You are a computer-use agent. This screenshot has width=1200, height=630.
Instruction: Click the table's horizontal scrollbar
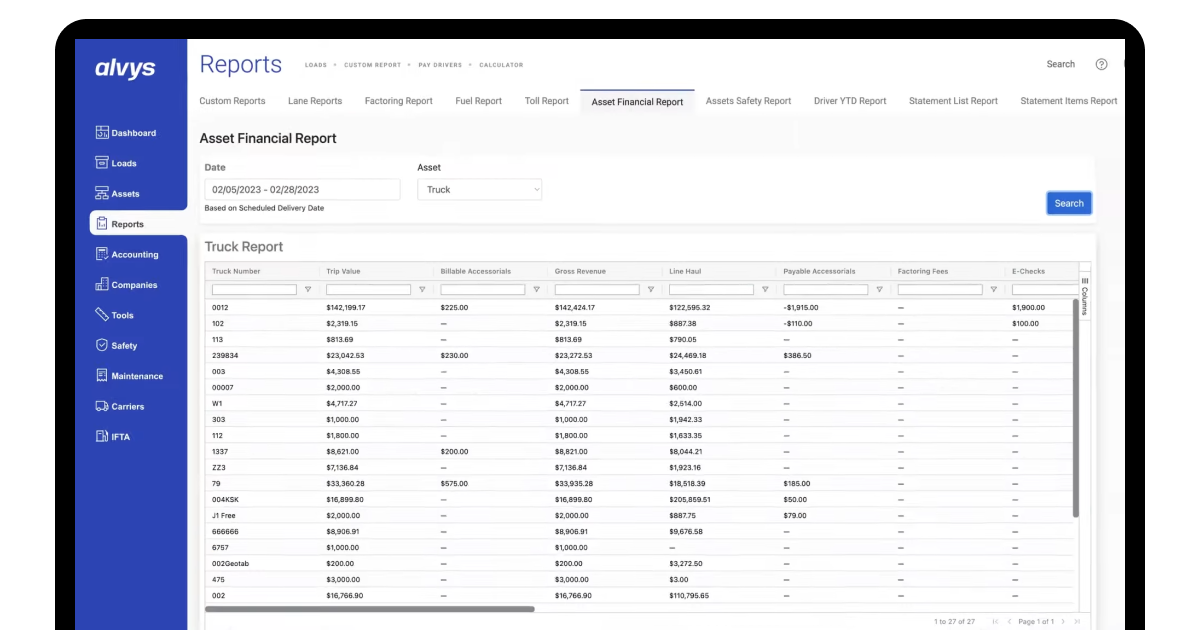coord(370,609)
